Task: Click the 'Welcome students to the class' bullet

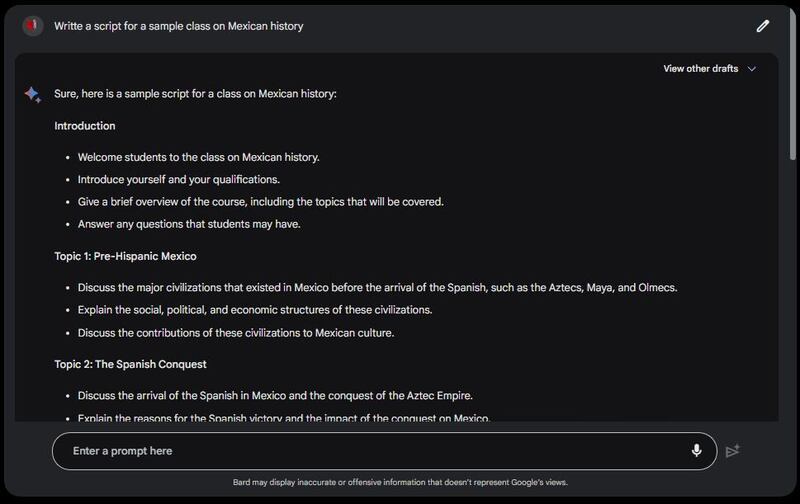Action: (198, 157)
